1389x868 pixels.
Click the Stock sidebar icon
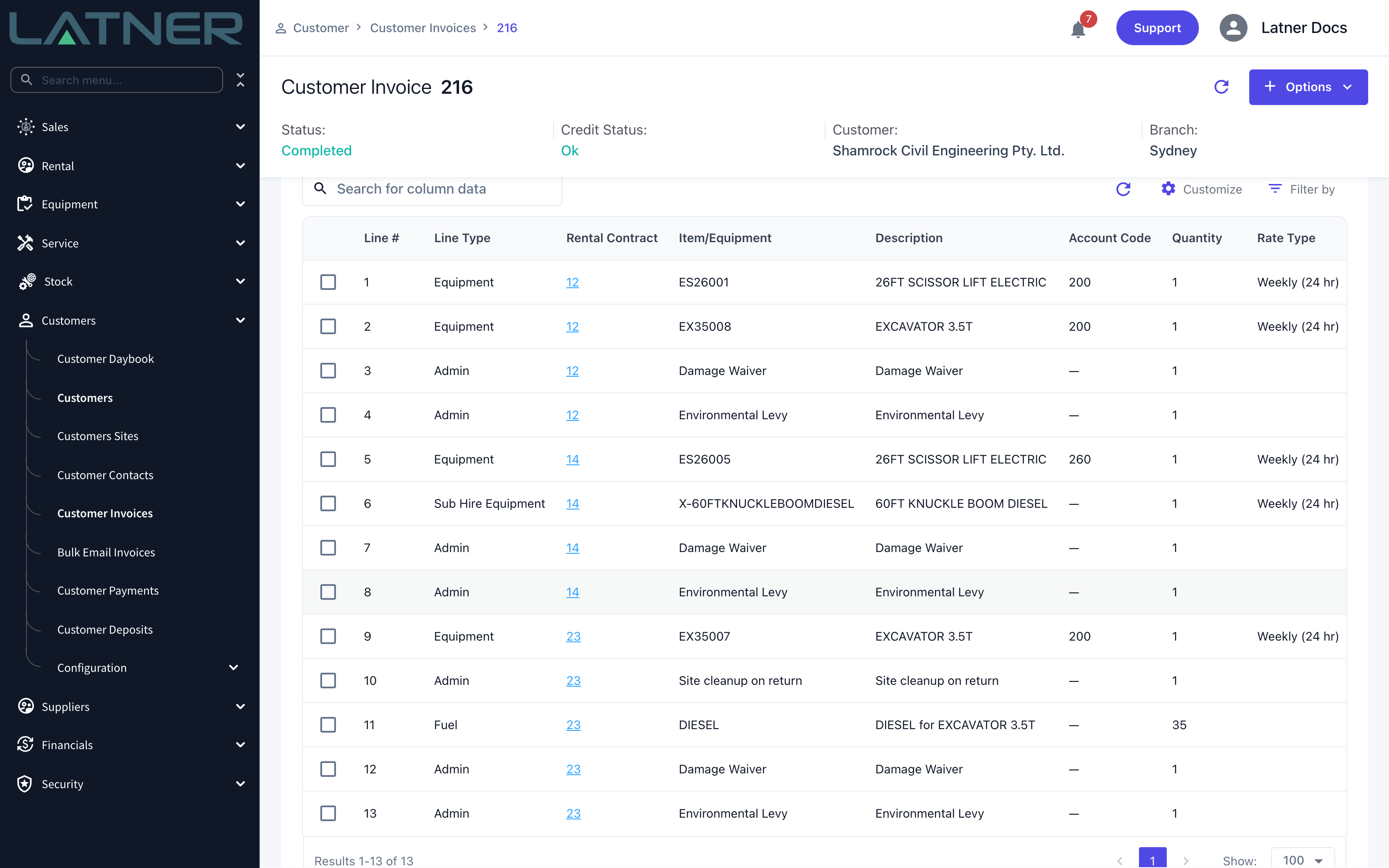tap(27, 281)
